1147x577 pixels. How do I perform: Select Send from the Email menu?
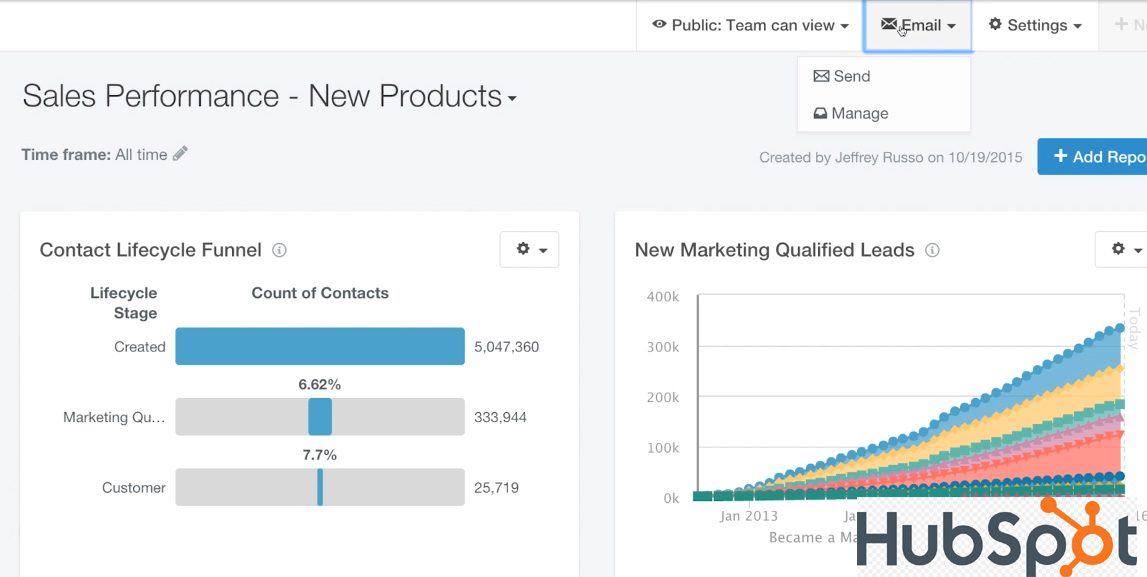[x=844, y=76]
